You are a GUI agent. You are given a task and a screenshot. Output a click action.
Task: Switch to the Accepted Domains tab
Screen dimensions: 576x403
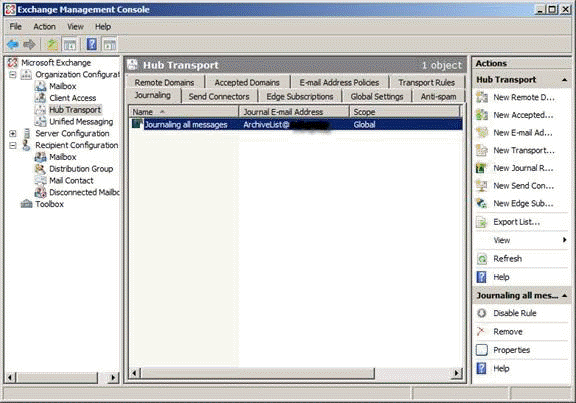(247, 82)
